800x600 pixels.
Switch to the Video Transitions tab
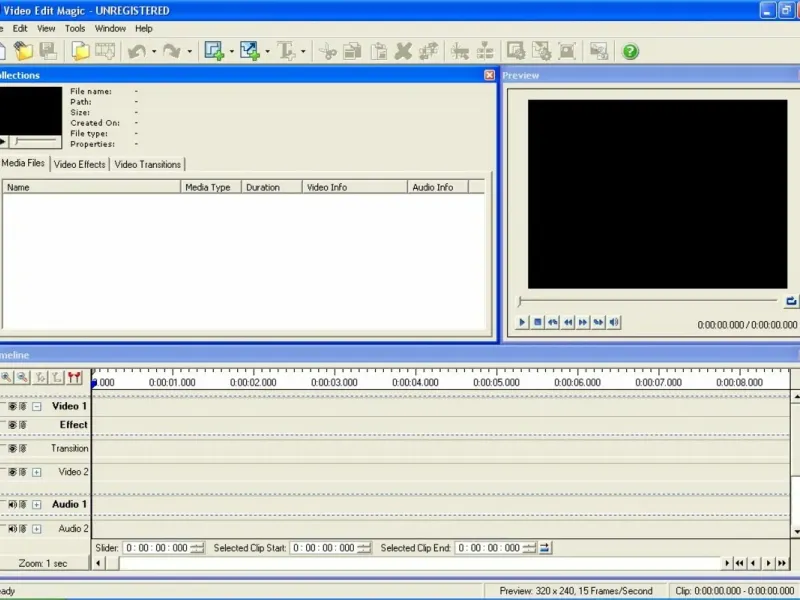148,164
